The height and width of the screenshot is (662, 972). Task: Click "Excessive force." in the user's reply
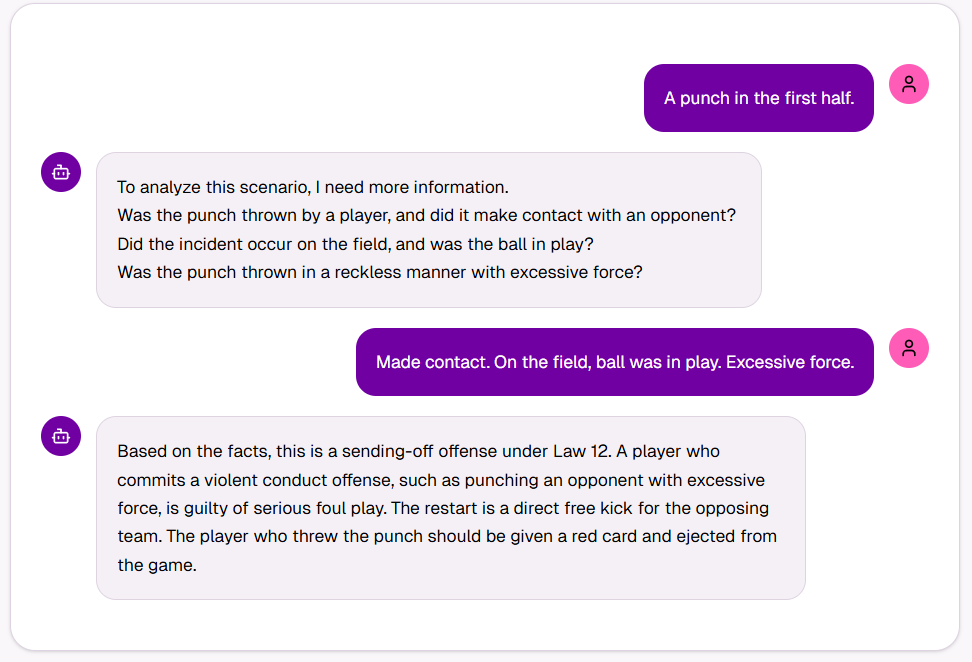(x=790, y=362)
